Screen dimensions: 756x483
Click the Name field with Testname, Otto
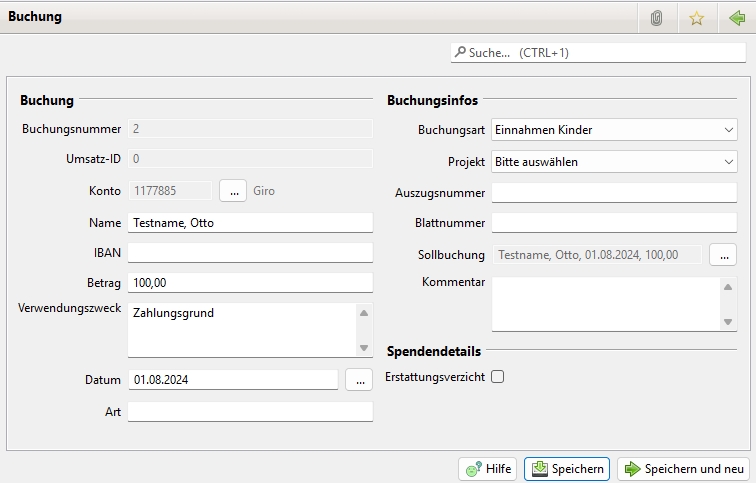tap(249, 223)
